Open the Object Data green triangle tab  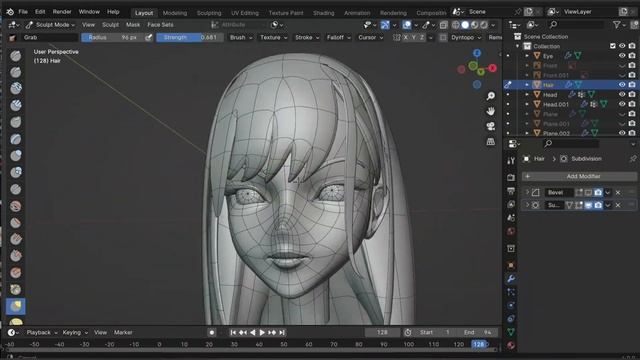click(511, 332)
